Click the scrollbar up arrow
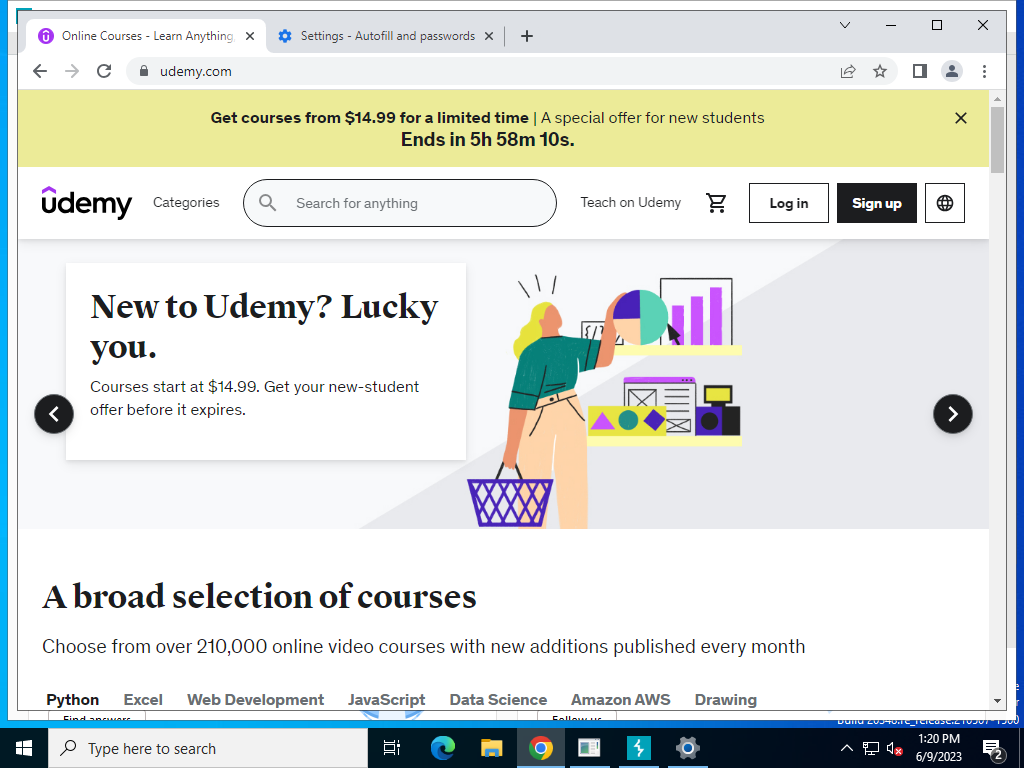1024x768 pixels. click(997, 99)
